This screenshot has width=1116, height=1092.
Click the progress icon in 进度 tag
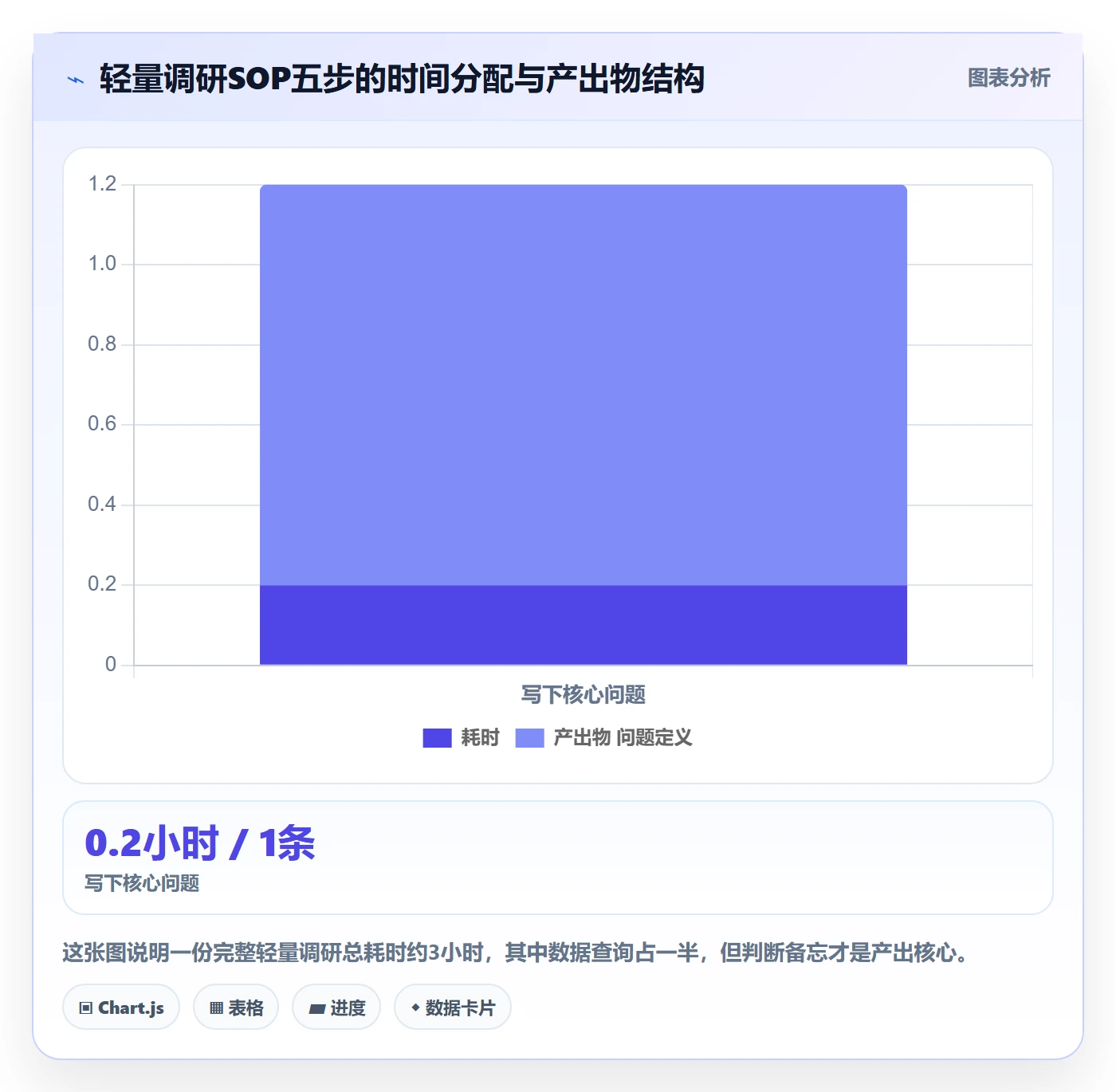(x=316, y=1009)
